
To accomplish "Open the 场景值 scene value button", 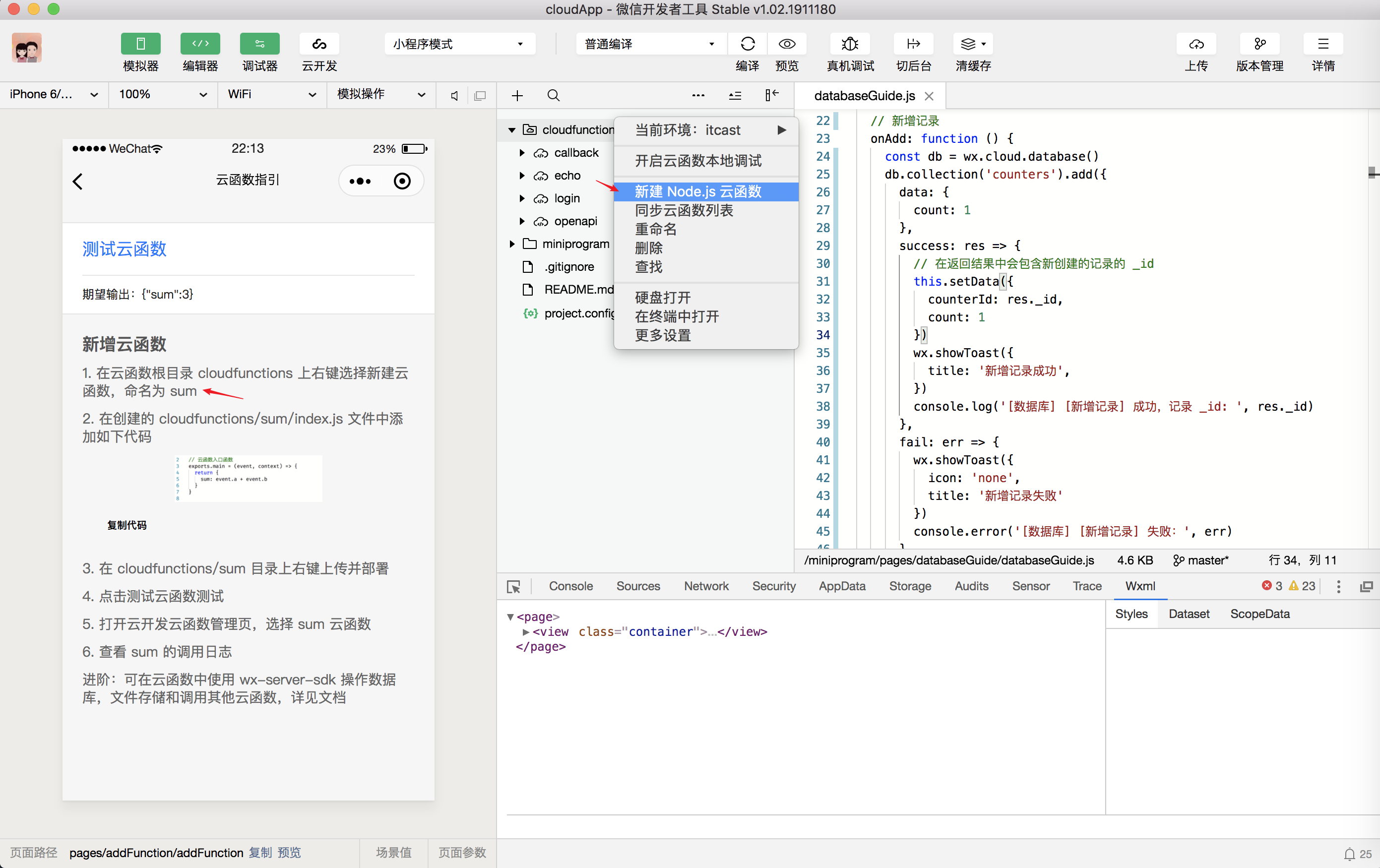I will click(394, 853).
